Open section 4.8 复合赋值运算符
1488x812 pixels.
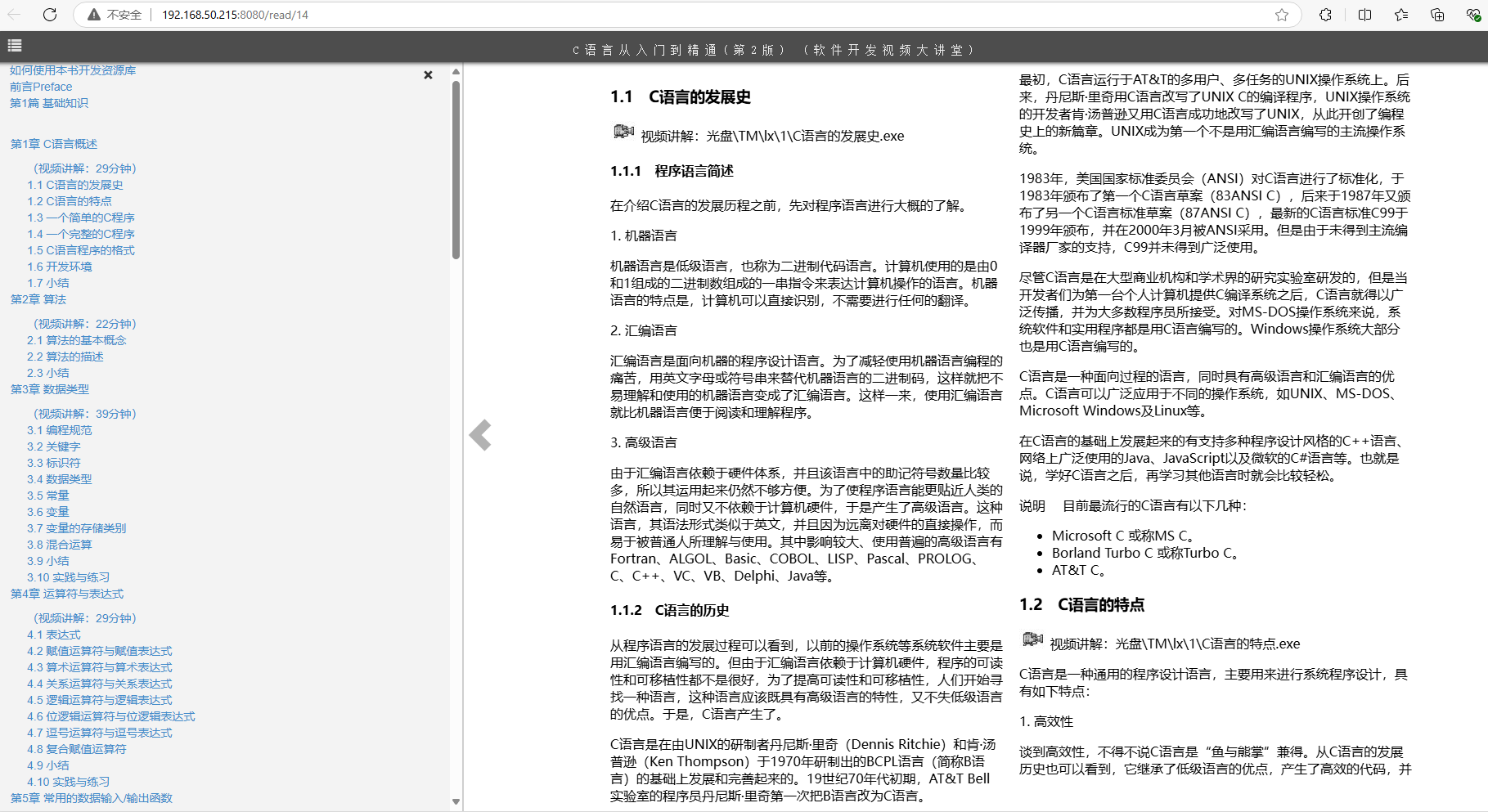(x=77, y=749)
